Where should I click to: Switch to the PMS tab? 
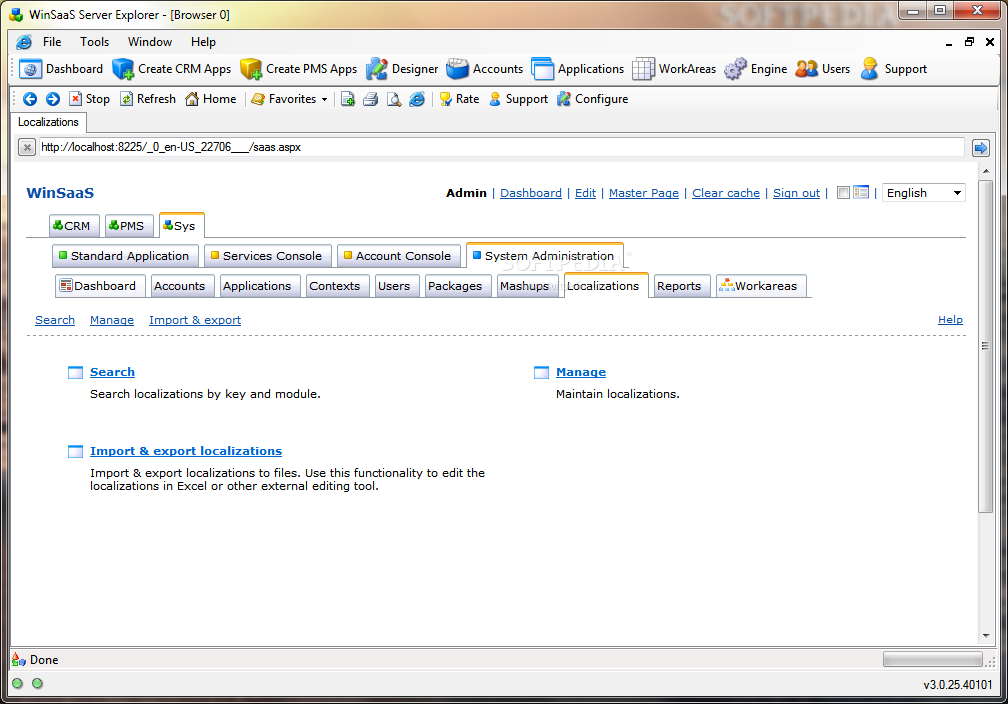(129, 226)
